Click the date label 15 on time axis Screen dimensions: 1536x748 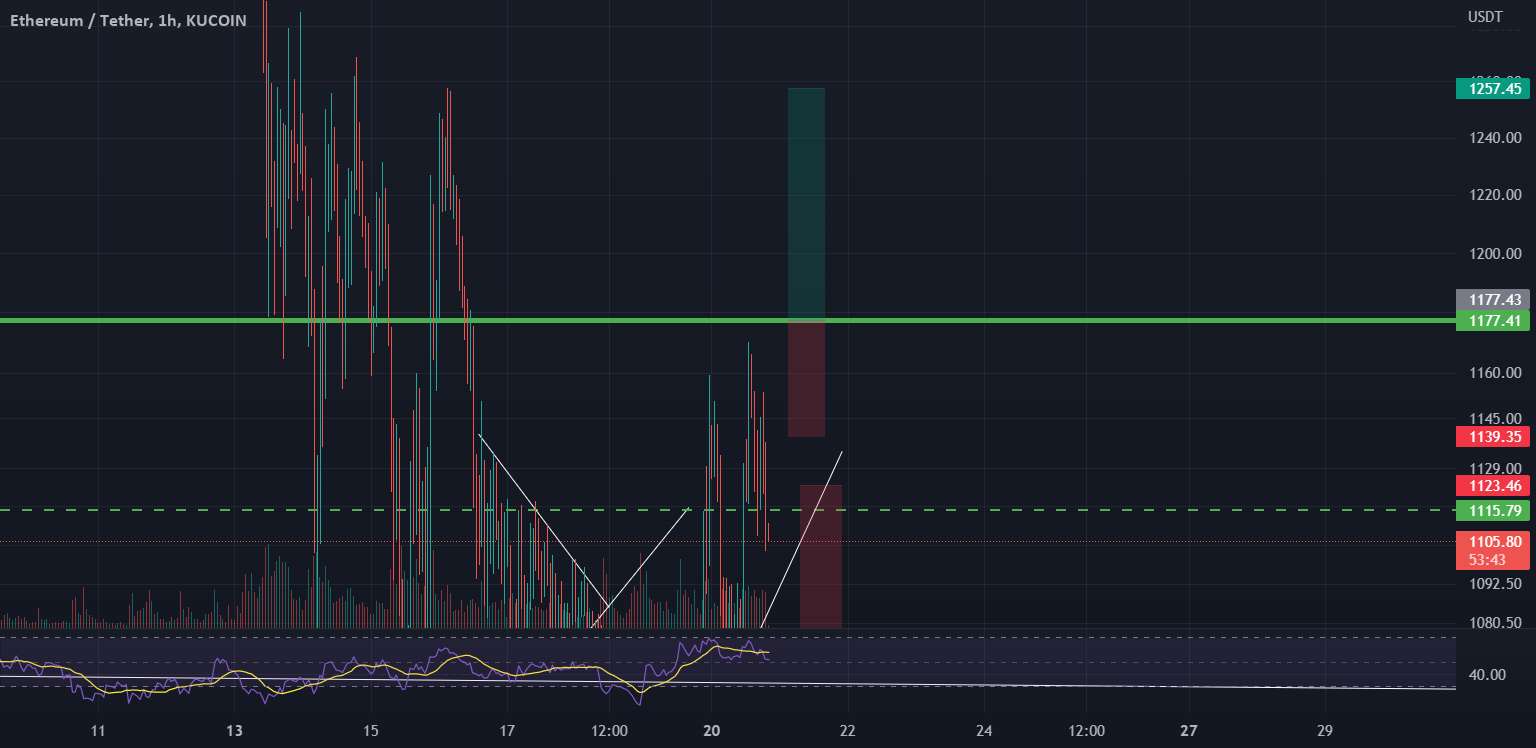coord(371,731)
